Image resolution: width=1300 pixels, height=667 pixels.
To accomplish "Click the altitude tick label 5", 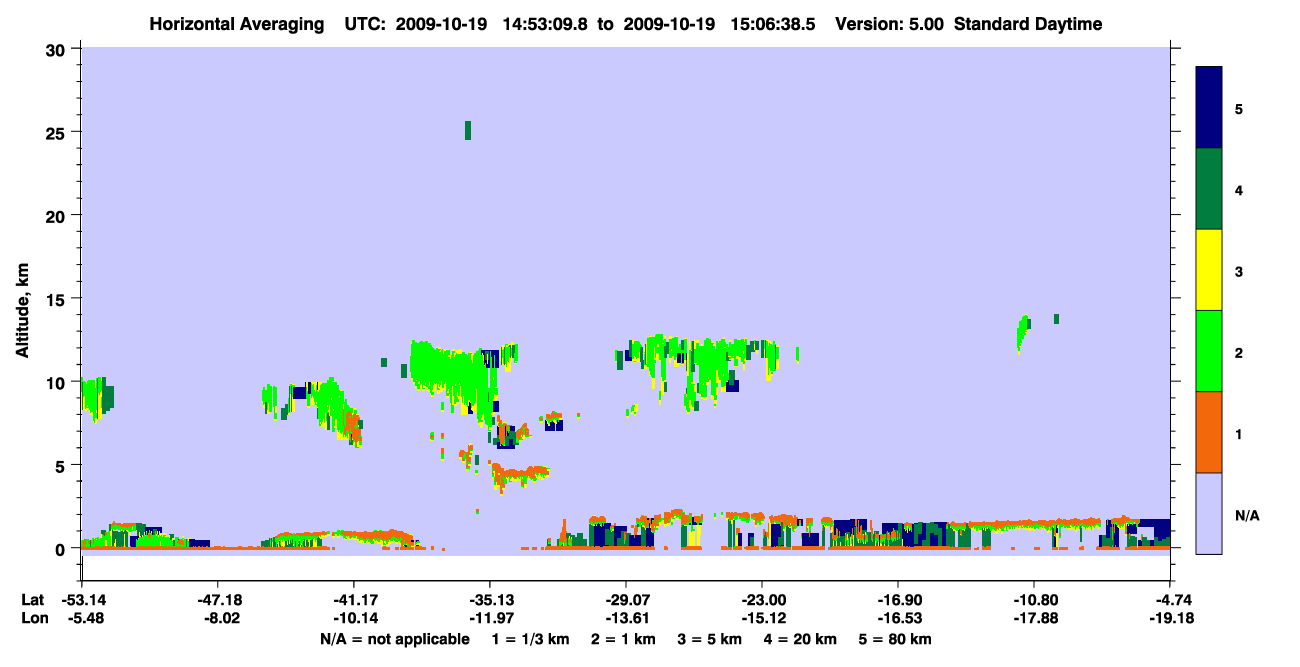I will (x=63, y=465).
